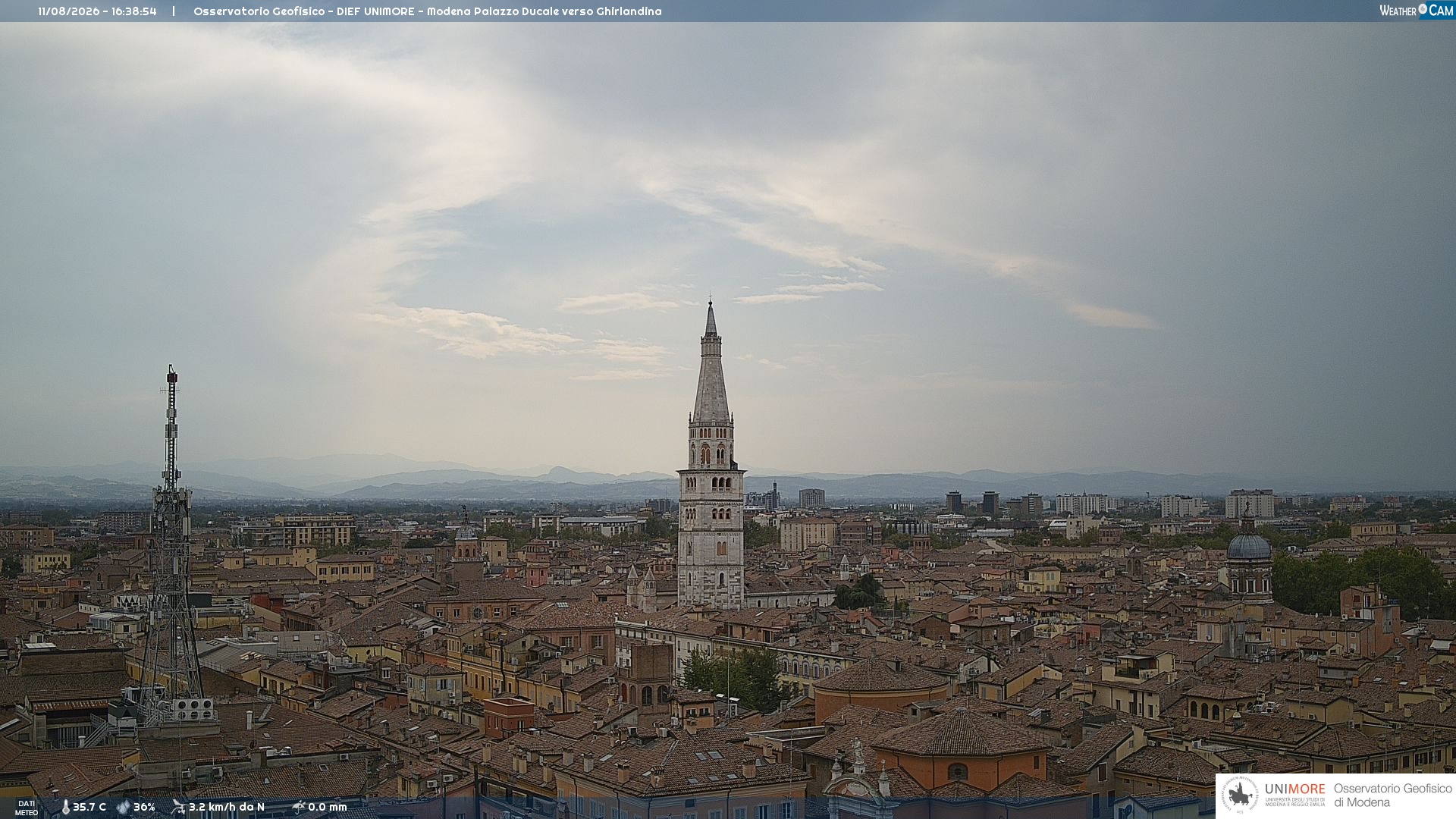Click the timestamp '11/08/2026 - 16:38:54'
This screenshot has width=1456, height=819.
[x=97, y=11]
